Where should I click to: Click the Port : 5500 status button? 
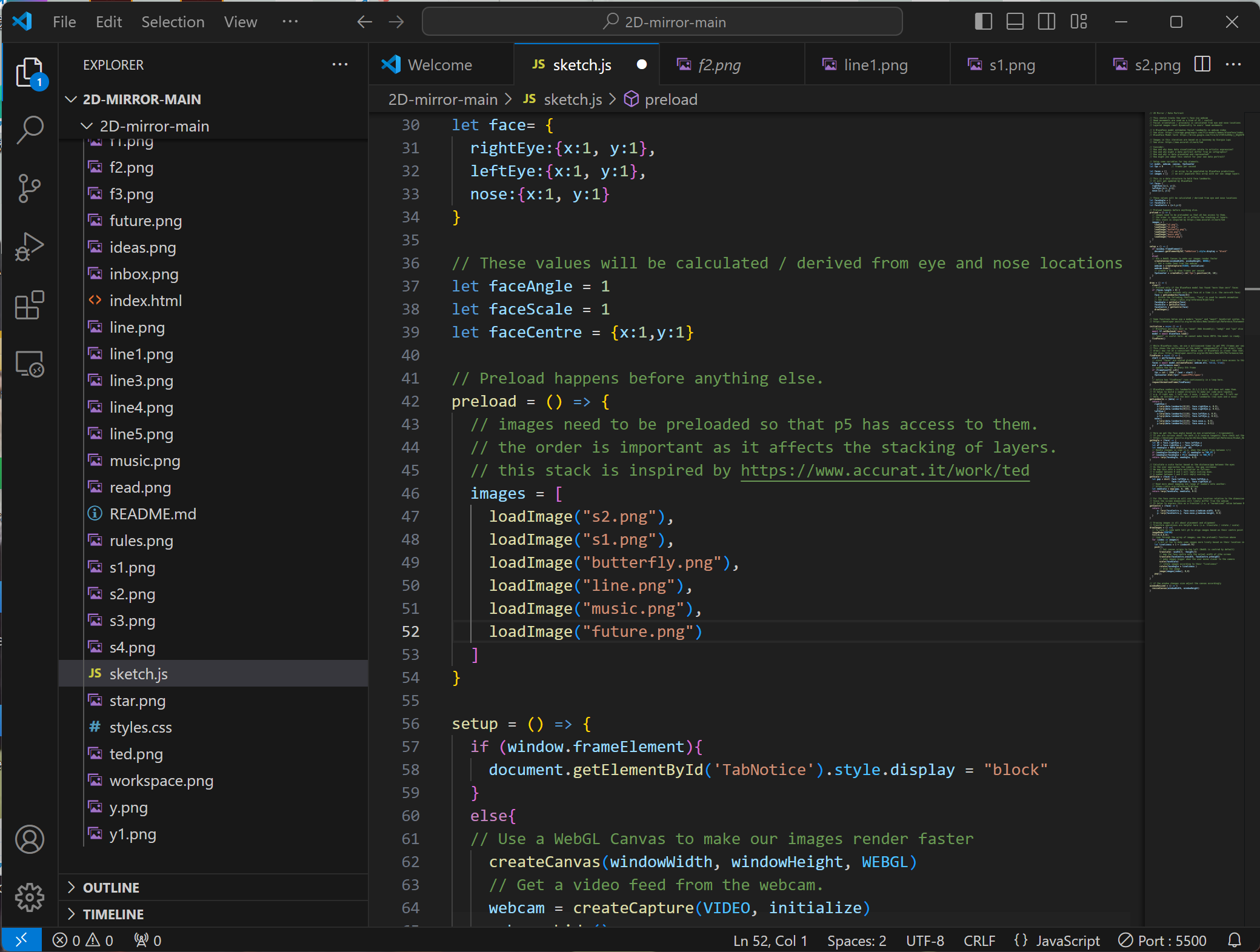pos(1162,940)
